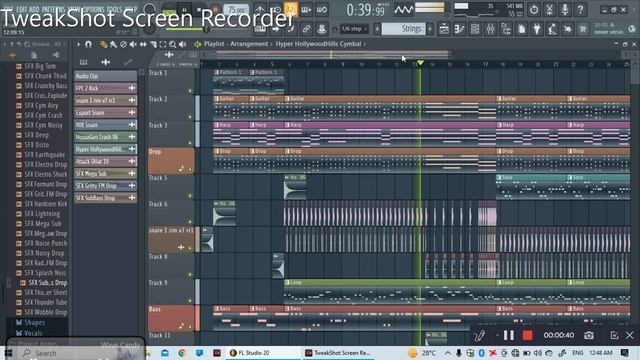The height and width of the screenshot is (360, 640).
Task: Toggle mute LED on Track 6
Action: pyautogui.click(x=190, y=222)
